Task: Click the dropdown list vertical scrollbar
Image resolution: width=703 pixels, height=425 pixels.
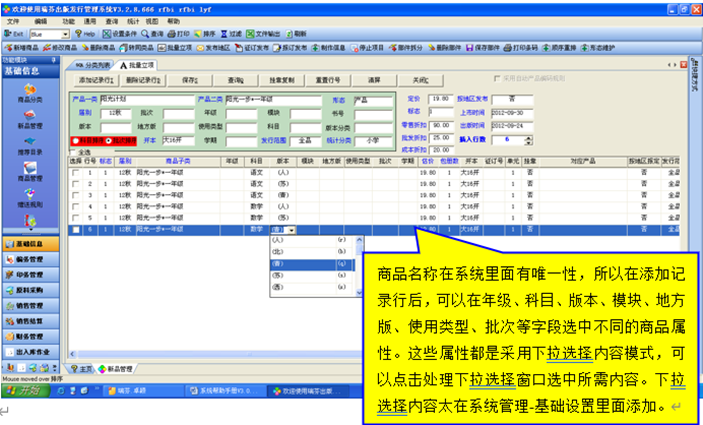Action: point(359,266)
